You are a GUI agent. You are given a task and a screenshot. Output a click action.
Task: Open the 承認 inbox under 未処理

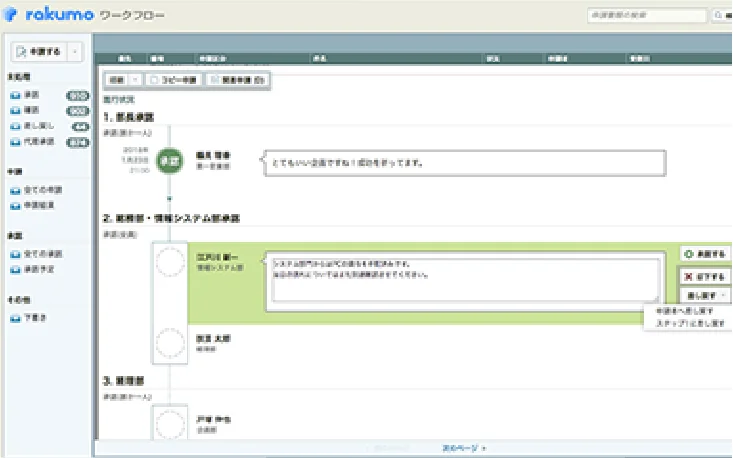(32, 95)
